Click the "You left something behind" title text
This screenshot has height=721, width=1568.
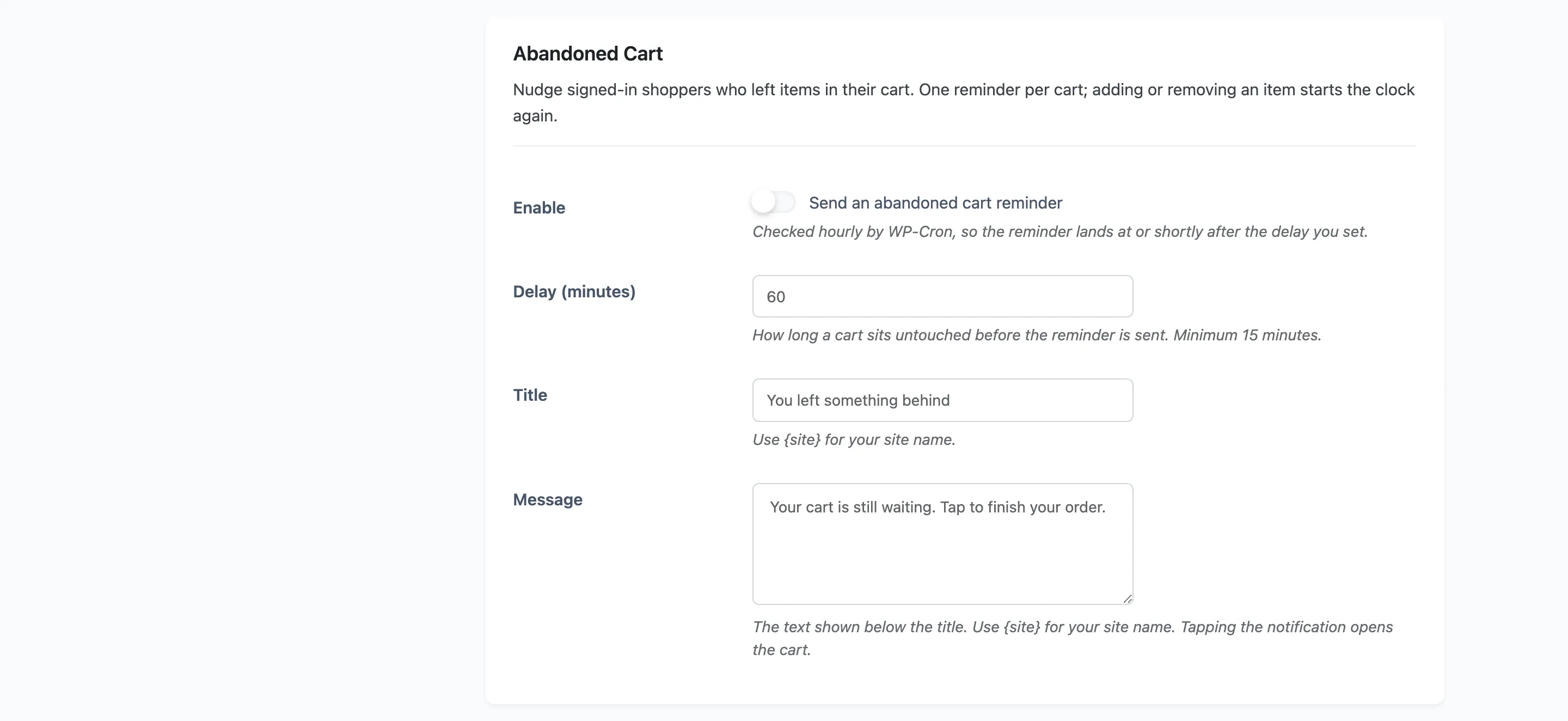point(857,400)
